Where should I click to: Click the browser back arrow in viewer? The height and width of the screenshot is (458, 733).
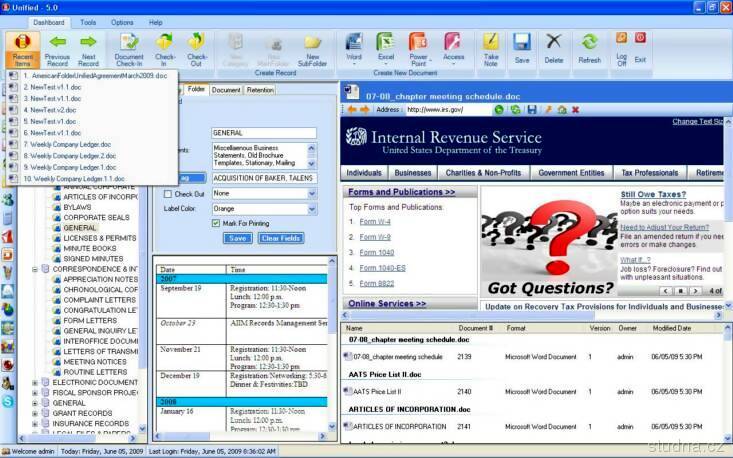pyautogui.click(x=352, y=110)
